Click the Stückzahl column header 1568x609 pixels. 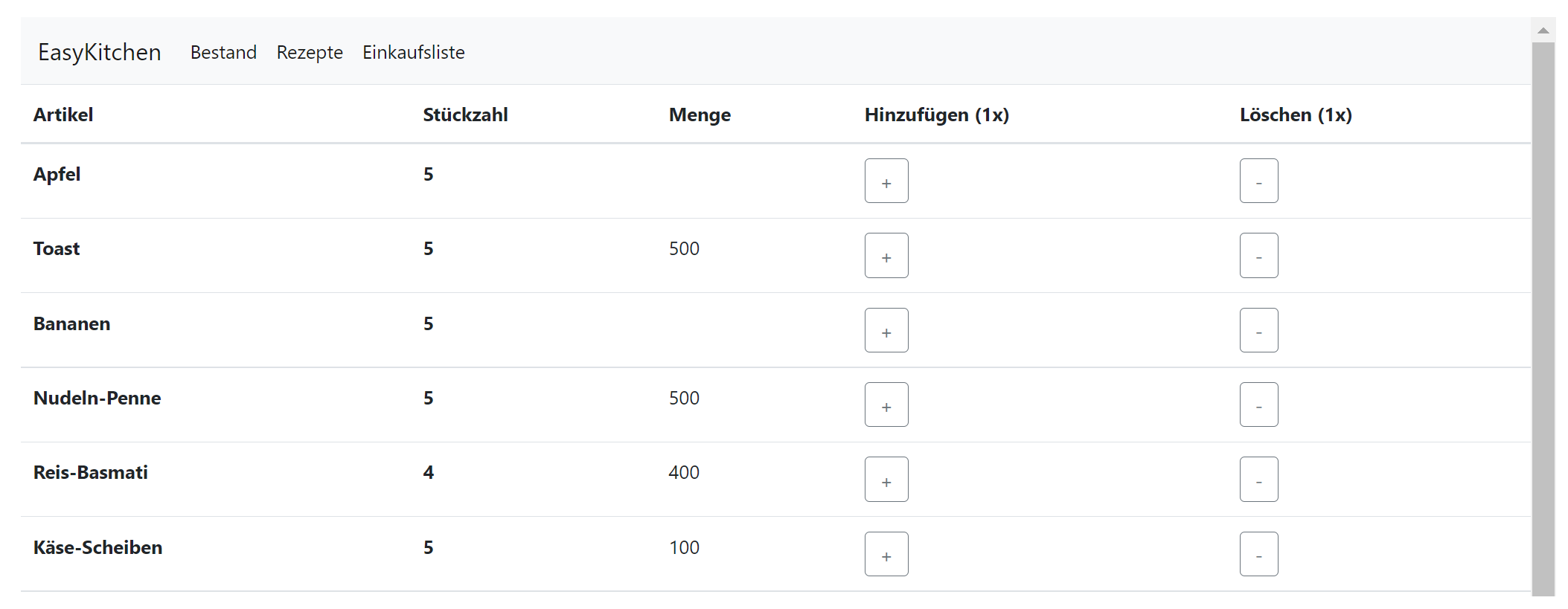pyautogui.click(x=465, y=115)
